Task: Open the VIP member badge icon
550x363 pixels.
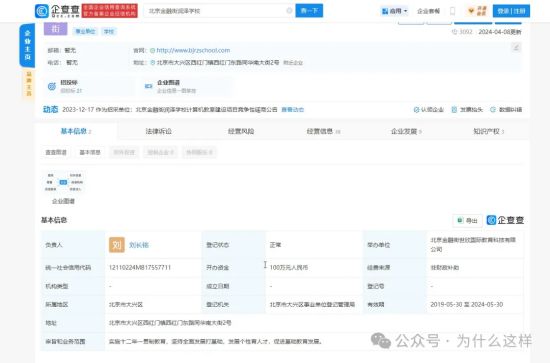Action: (x=477, y=11)
